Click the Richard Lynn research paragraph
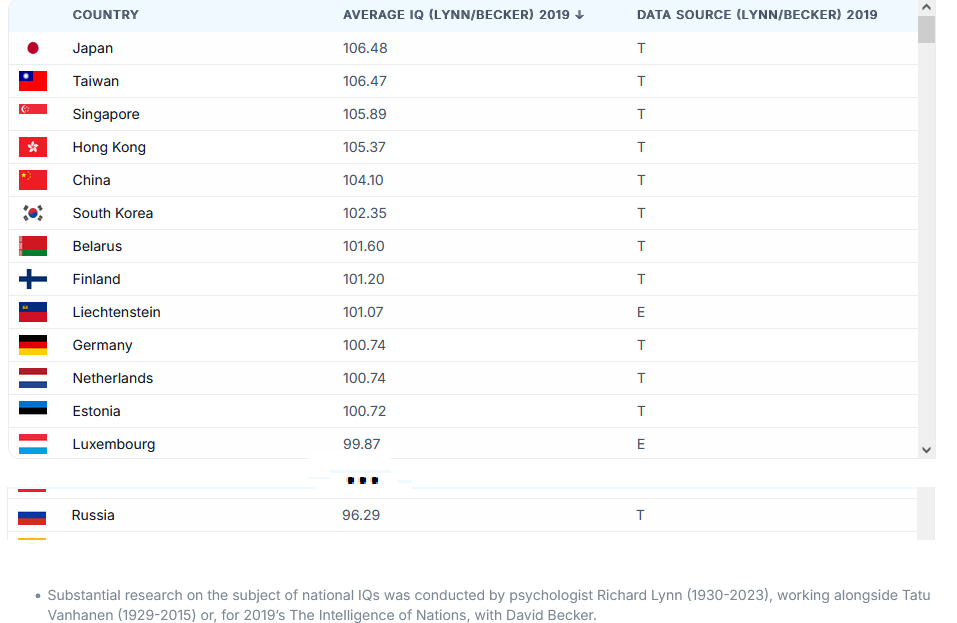Image resolution: width=957 pixels, height=623 pixels. pos(488,605)
